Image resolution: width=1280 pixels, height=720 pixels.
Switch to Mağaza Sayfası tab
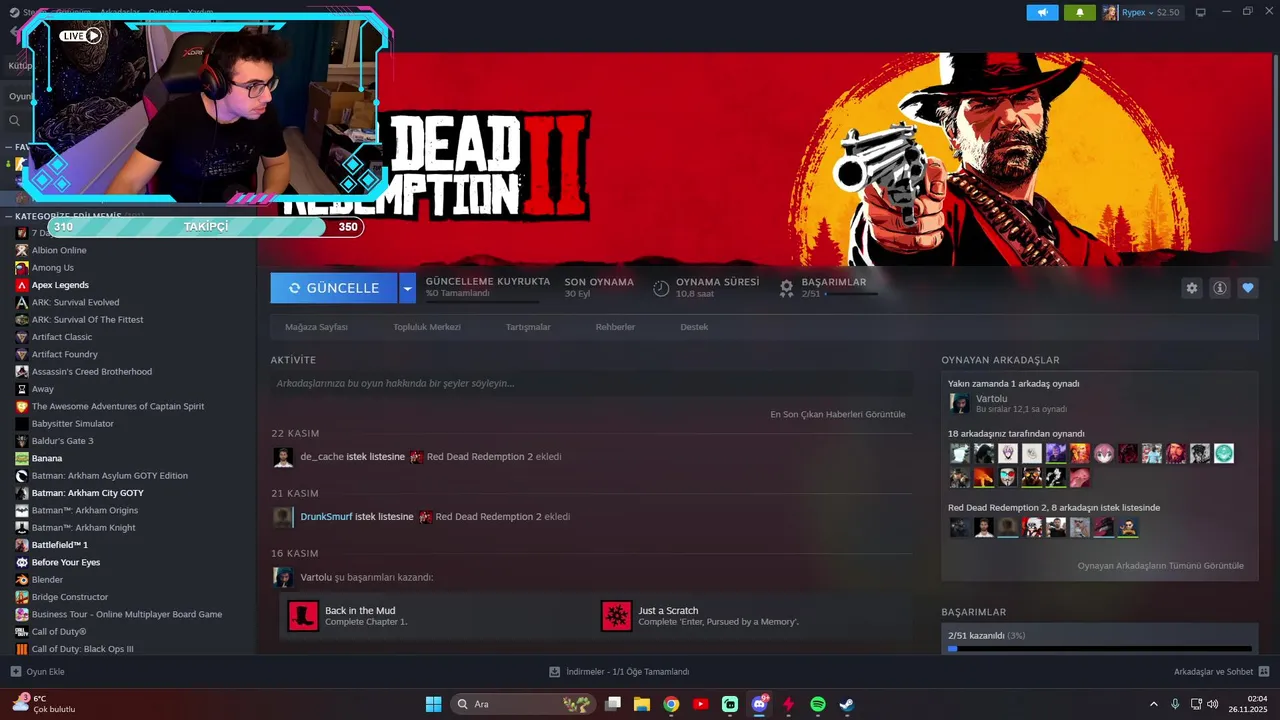point(316,327)
